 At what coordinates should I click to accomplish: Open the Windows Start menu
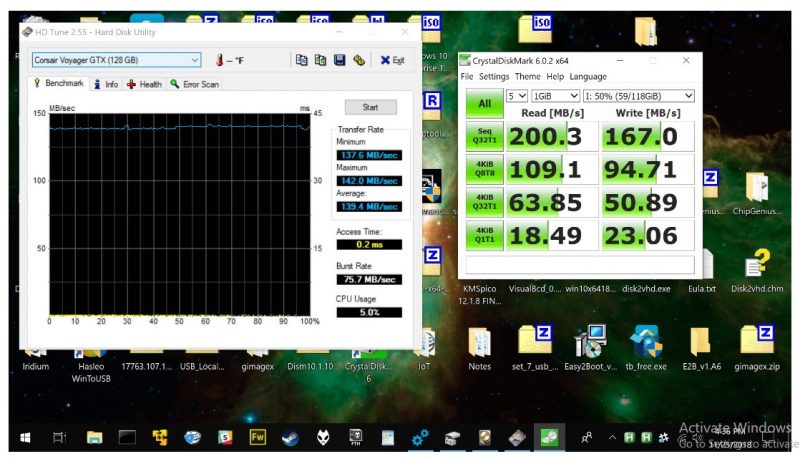[x=25, y=438]
